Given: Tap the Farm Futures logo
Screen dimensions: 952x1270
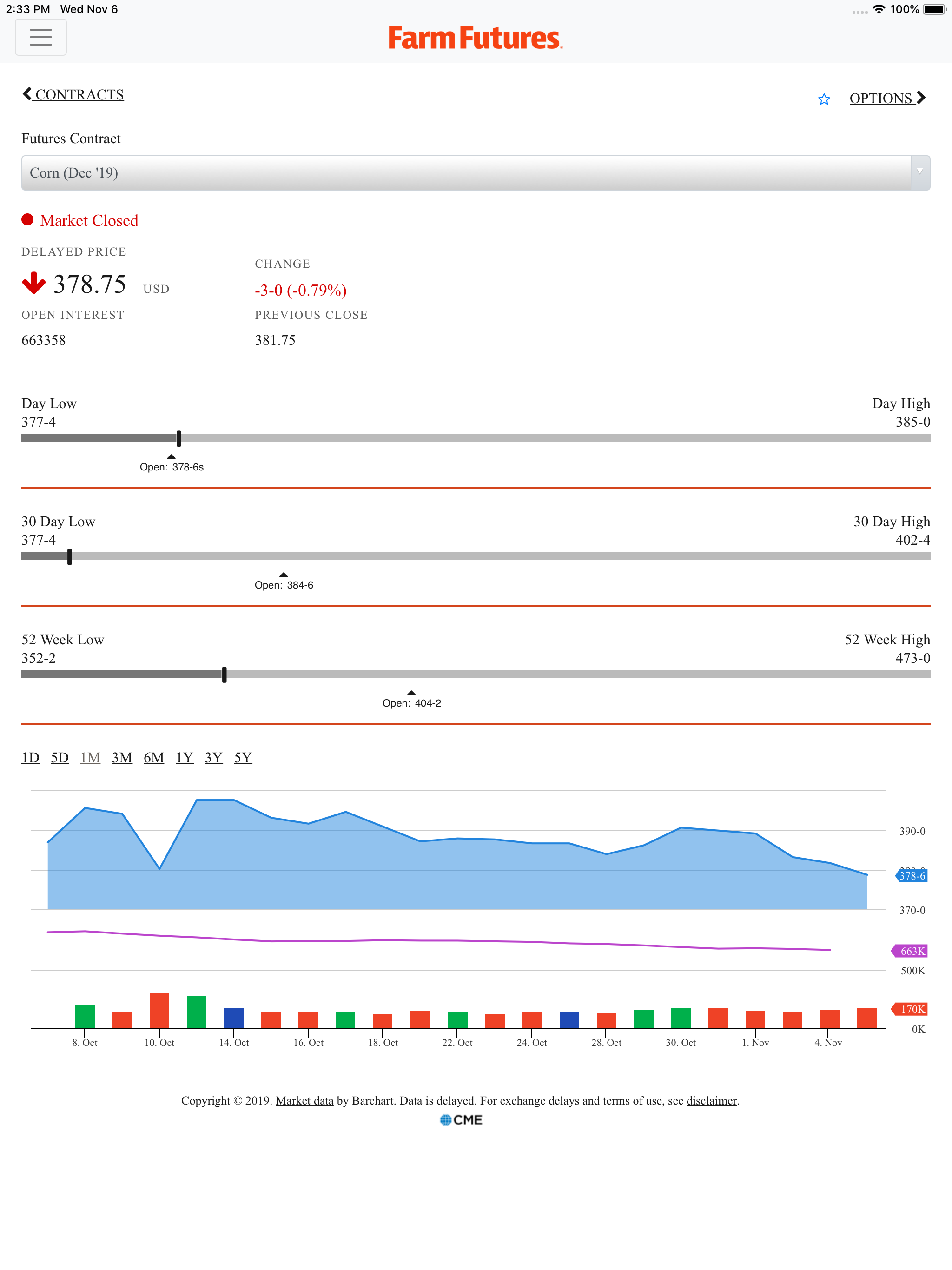Looking at the screenshot, I should click(x=476, y=38).
